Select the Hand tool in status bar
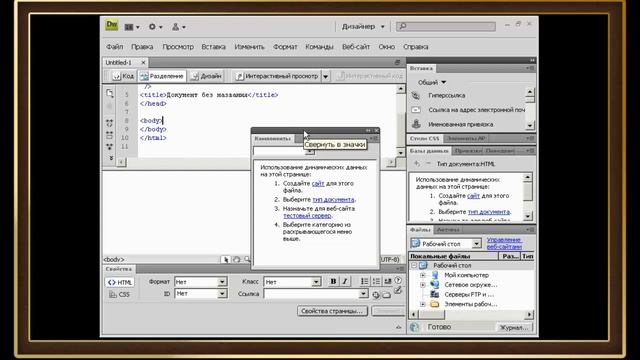The height and width of the screenshot is (360, 640). 236,259
